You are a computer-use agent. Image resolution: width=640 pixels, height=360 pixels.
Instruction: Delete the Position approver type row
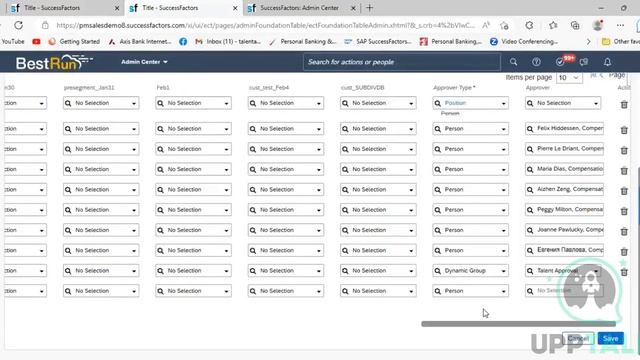pyautogui.click(x=624, y=104)
